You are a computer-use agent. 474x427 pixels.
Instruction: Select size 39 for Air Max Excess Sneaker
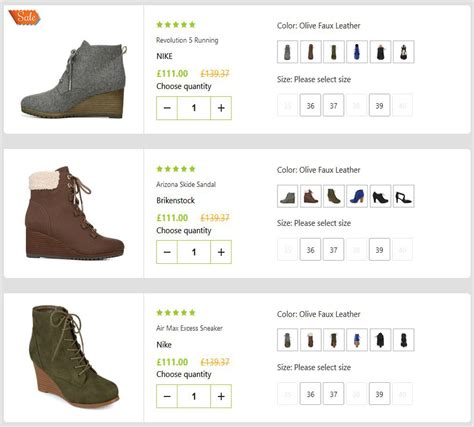coord(379,394)
